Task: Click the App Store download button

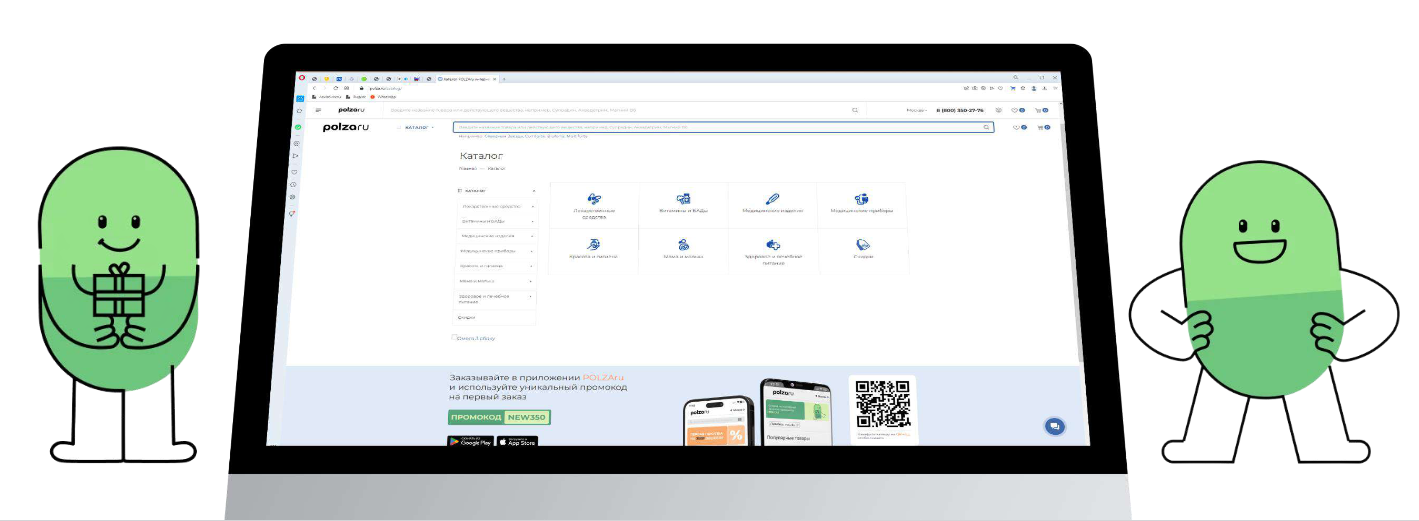Action: coord(517,441)
